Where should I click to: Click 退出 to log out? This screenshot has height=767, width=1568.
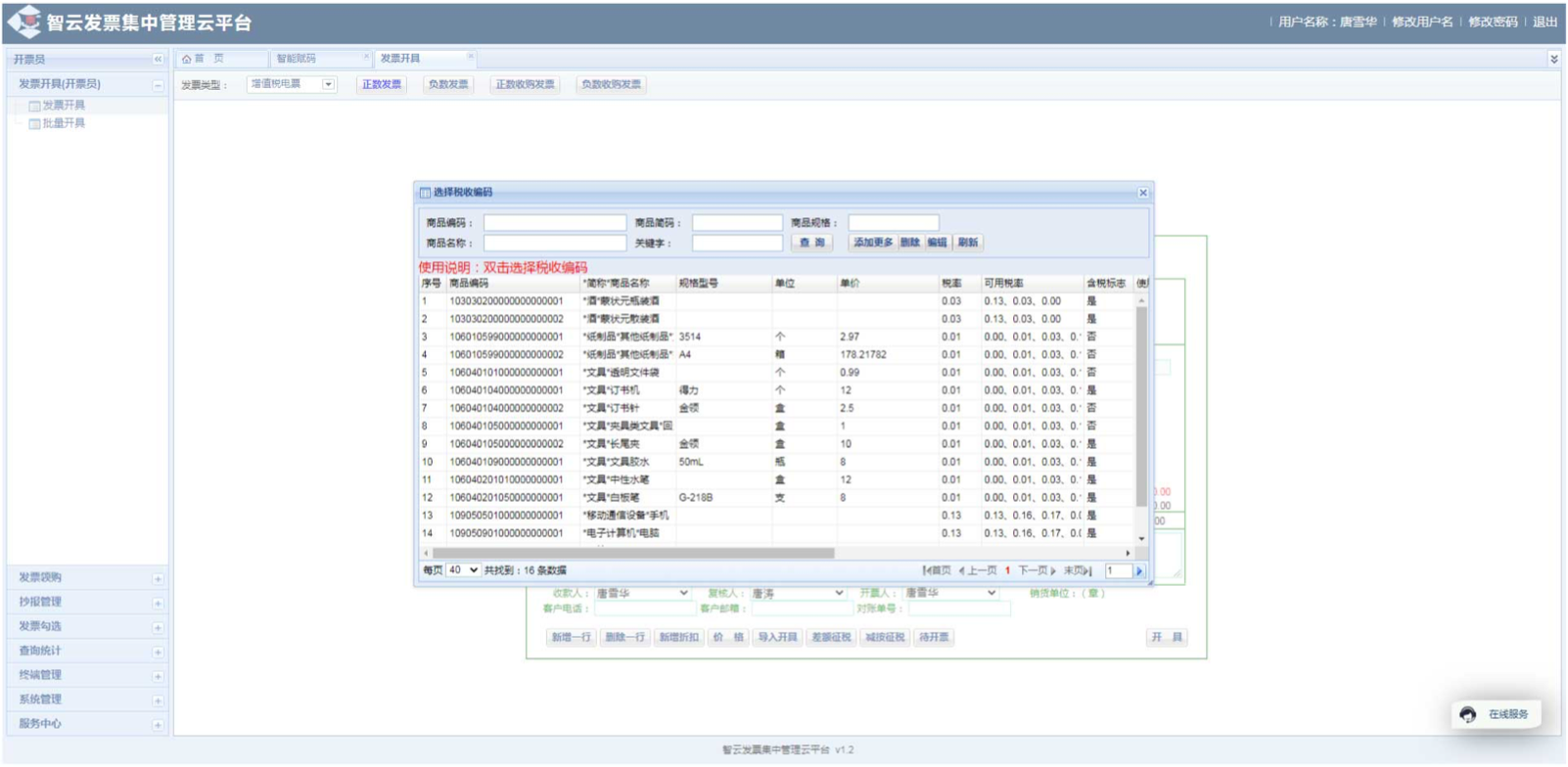1545,22
